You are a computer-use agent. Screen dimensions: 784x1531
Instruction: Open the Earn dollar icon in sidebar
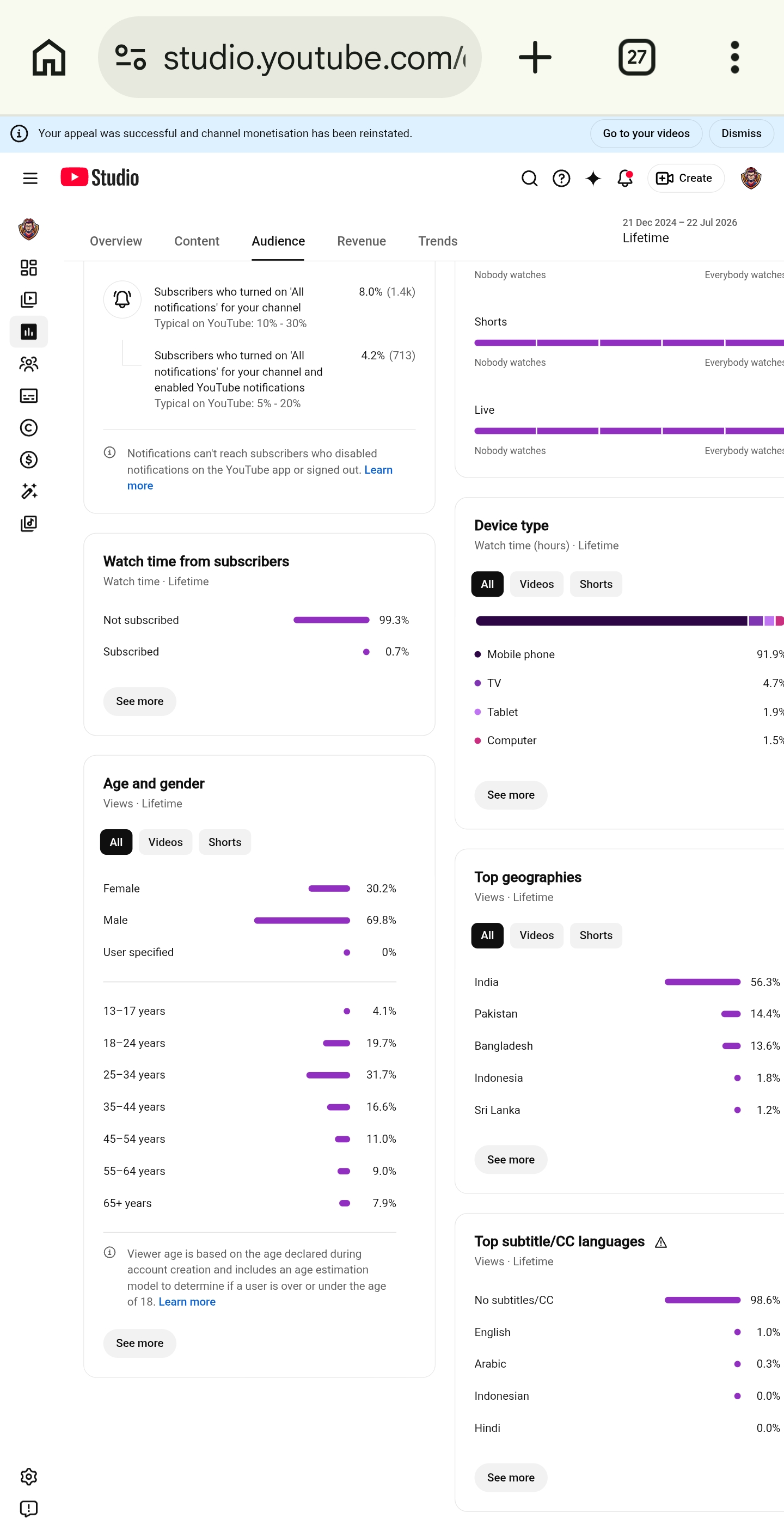[28, 460]
